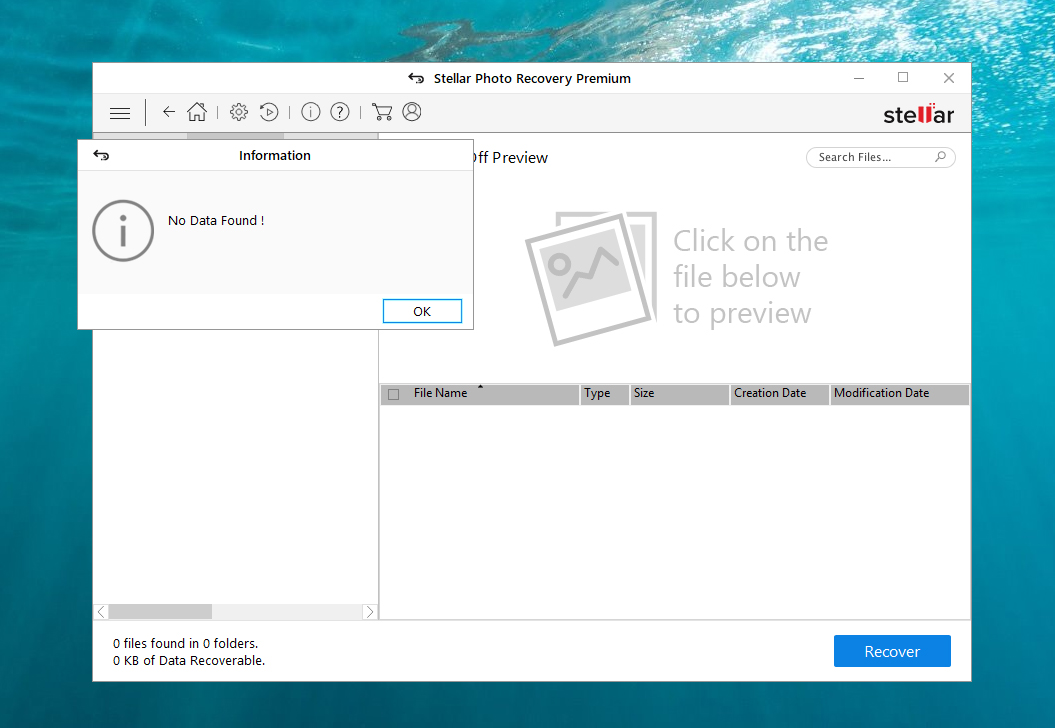The width and height of the screenshot is (1055, 728).
Task: Tick the select-all checkbox beside File Name
Action: point(394,394)
